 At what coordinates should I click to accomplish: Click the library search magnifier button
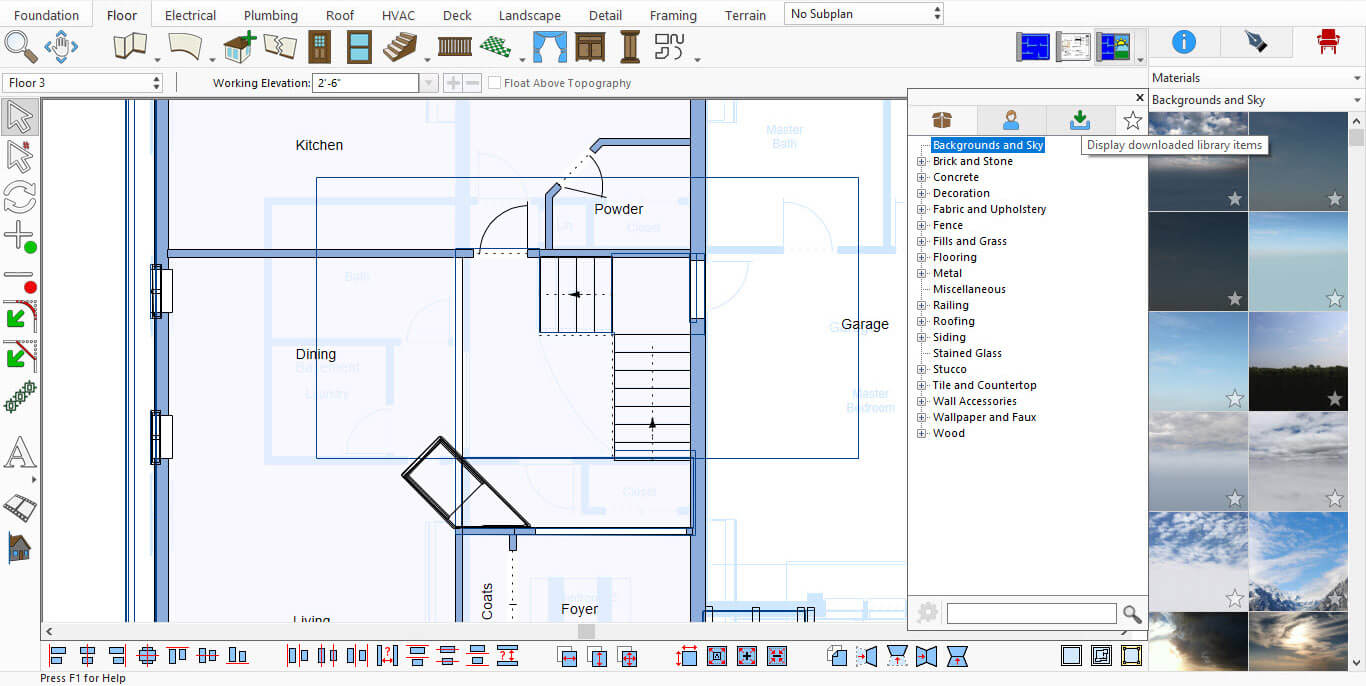coord(1132,614)
